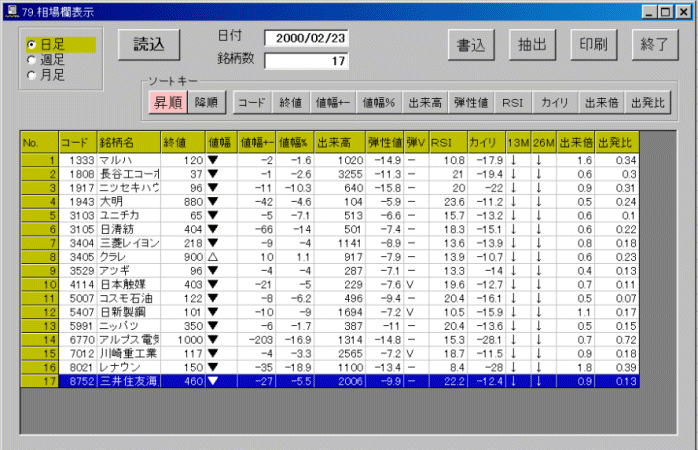Viewport: 698px width, 450px height.
Task: Sort by 出発比 key button
Action: point(648,103)
